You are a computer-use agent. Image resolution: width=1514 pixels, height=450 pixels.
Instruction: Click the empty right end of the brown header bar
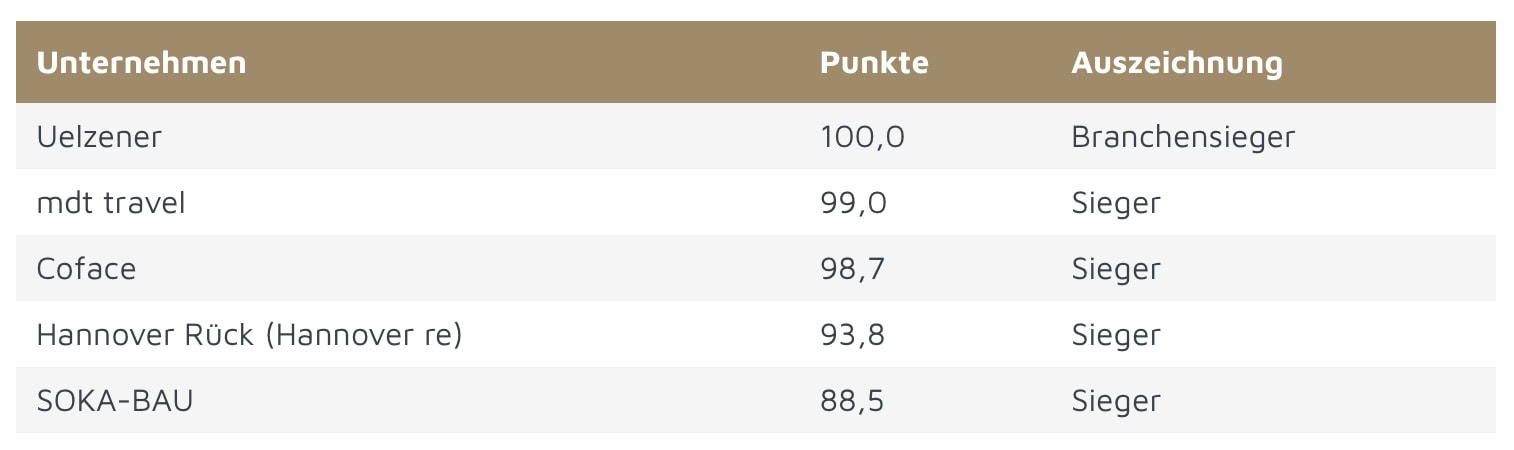[1420, 63]
